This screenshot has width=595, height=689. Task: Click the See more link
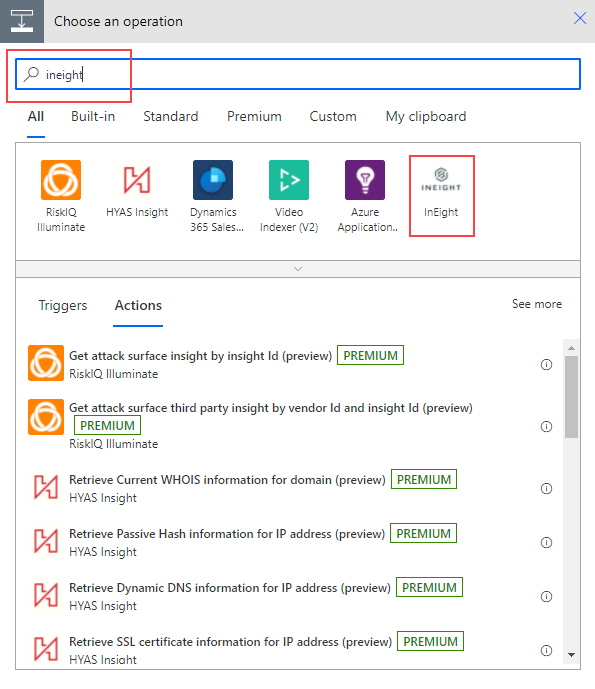pyautogui.click(x=537, y=304)
